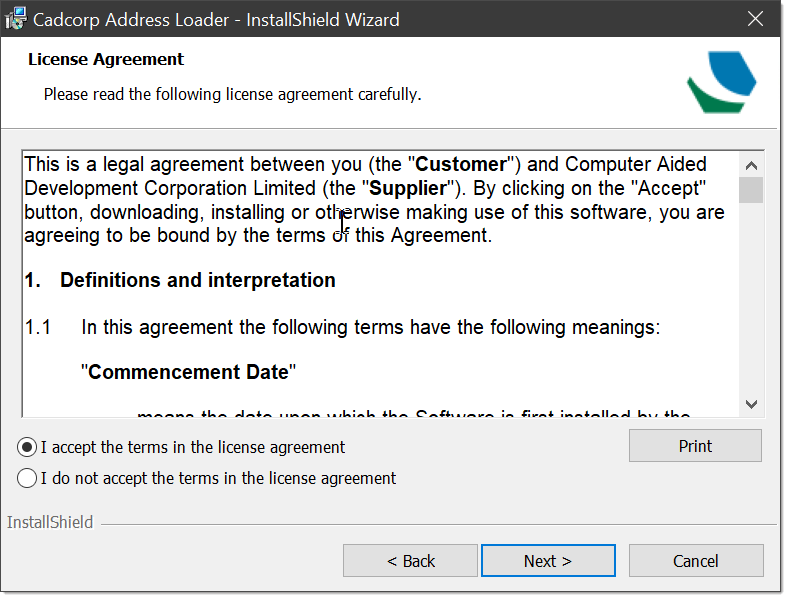Click the Cadcorp logo in header
The image size is (787, 598).
722,82
